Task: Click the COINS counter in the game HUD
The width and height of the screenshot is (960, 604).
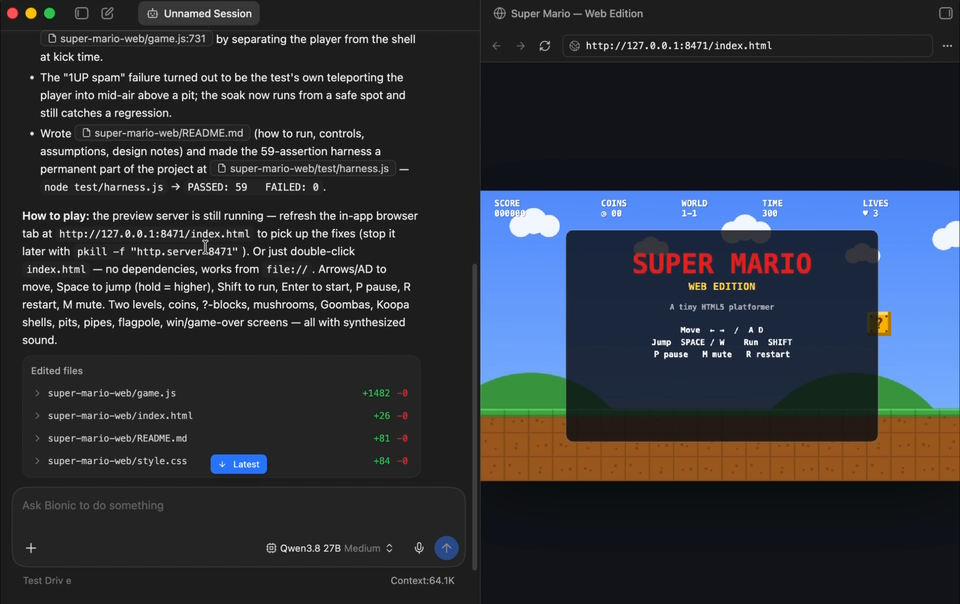Action: coord(613,208)
